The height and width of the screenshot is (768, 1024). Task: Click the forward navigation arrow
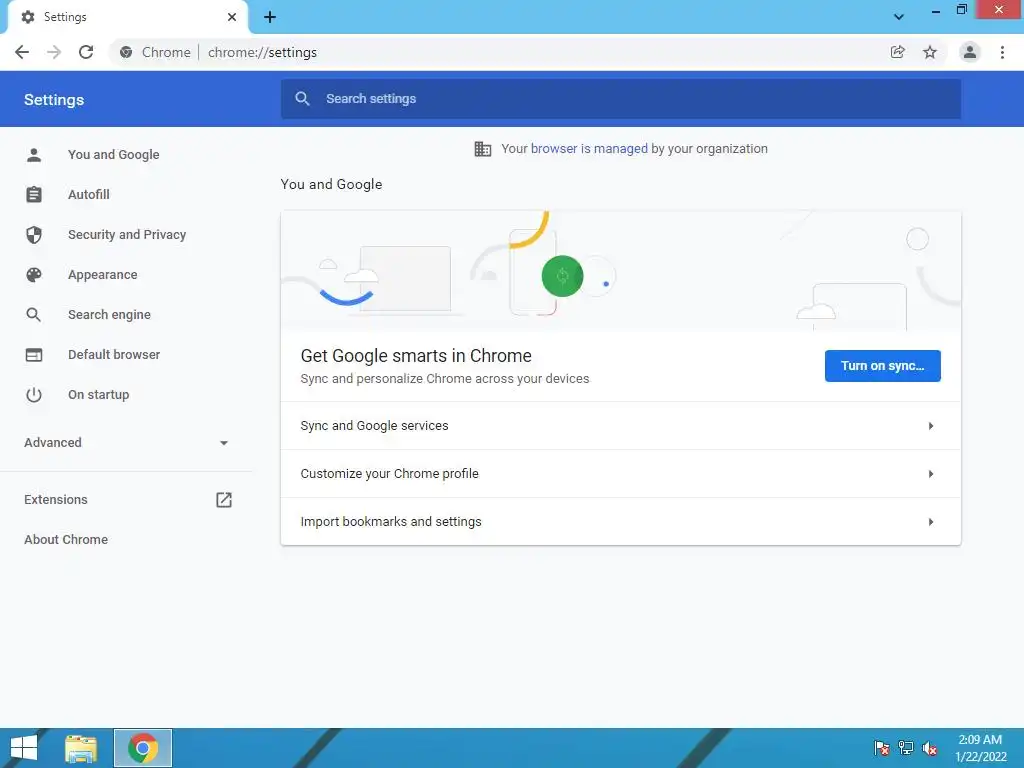[54, 52]
